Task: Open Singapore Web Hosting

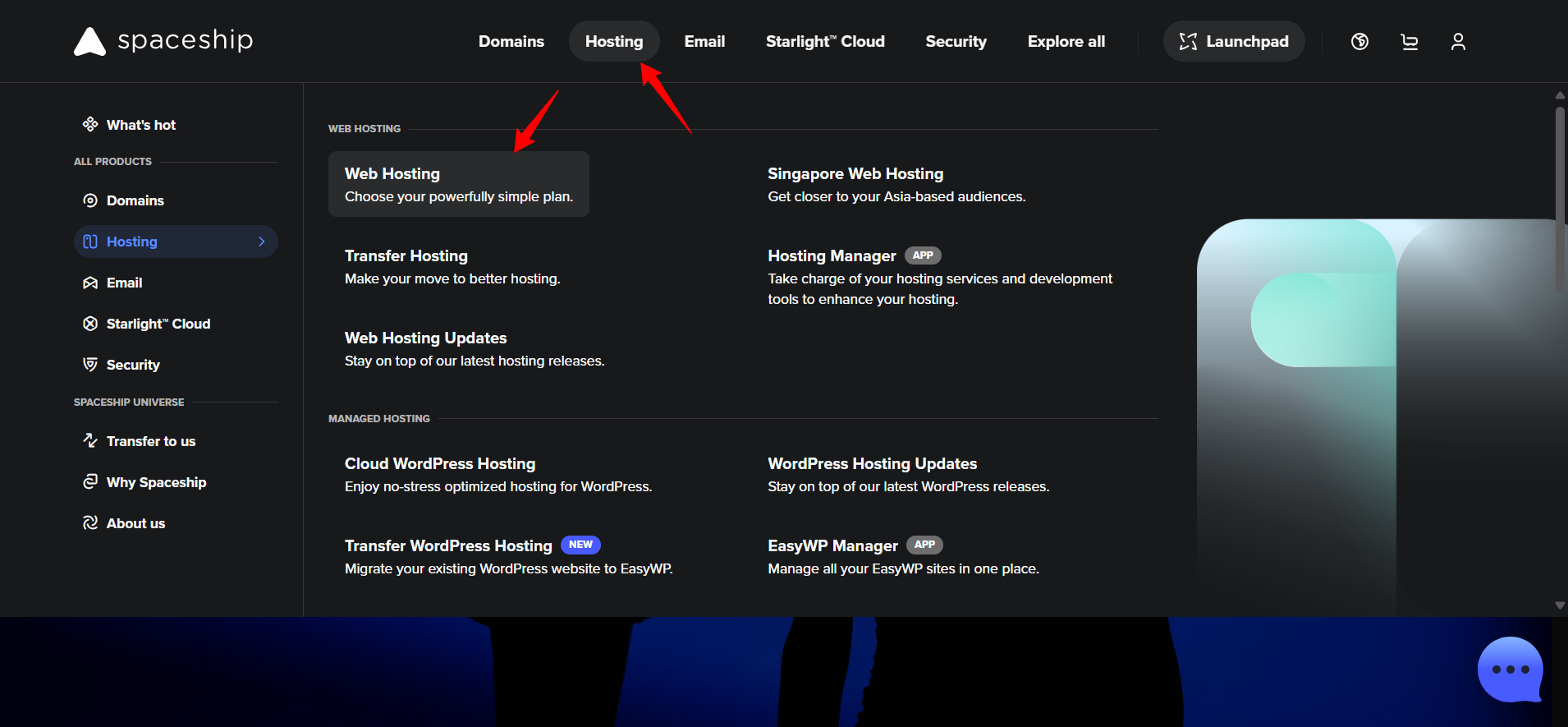Action: [896, 184]
